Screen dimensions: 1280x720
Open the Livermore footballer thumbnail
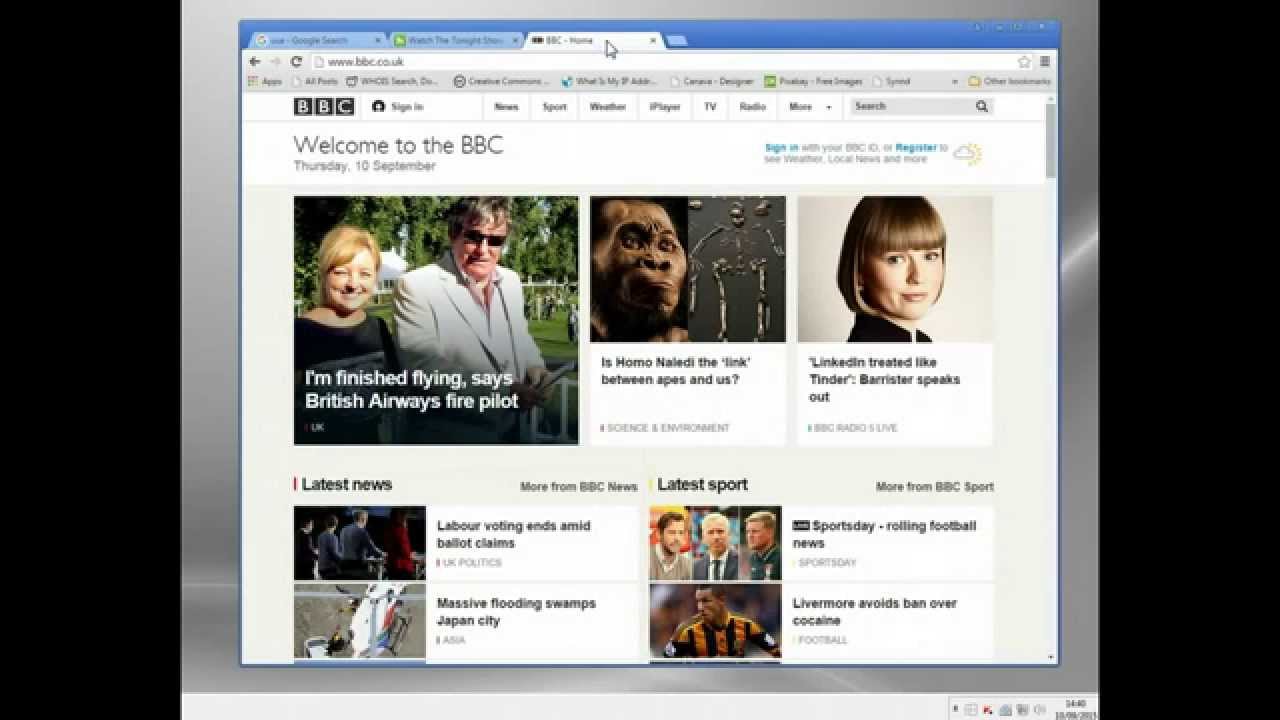[x=715, y=621]
